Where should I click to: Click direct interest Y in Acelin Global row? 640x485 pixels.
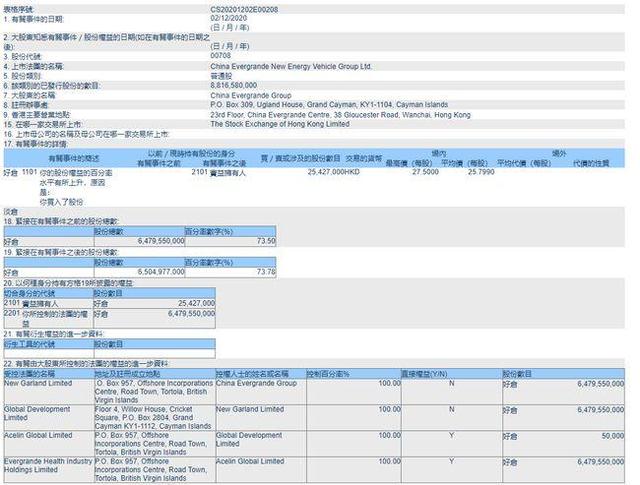(451, 436)
